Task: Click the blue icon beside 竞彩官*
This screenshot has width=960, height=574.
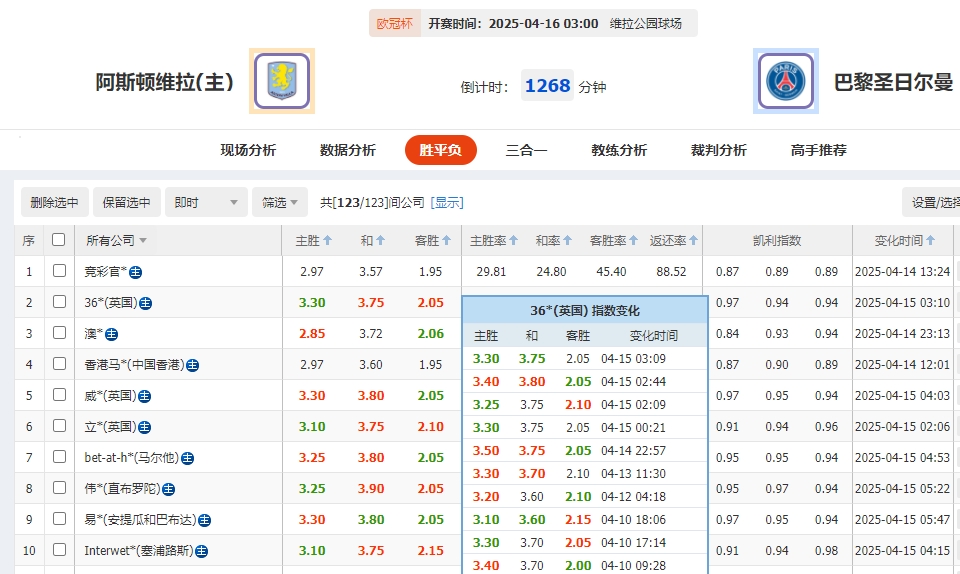Action: click(135, 272)
